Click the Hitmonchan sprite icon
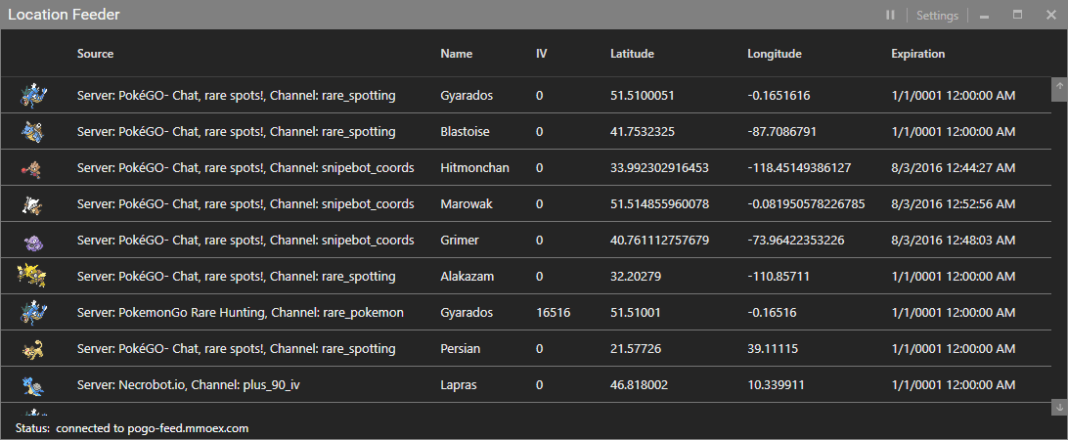This screenshot has width=1068, height=440. pyautogui.click(x=32, y=168)
